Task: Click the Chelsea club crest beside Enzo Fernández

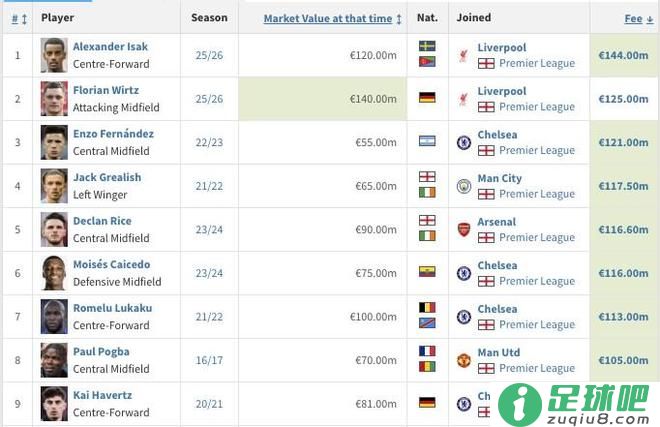Action: (x=463, y=142)
